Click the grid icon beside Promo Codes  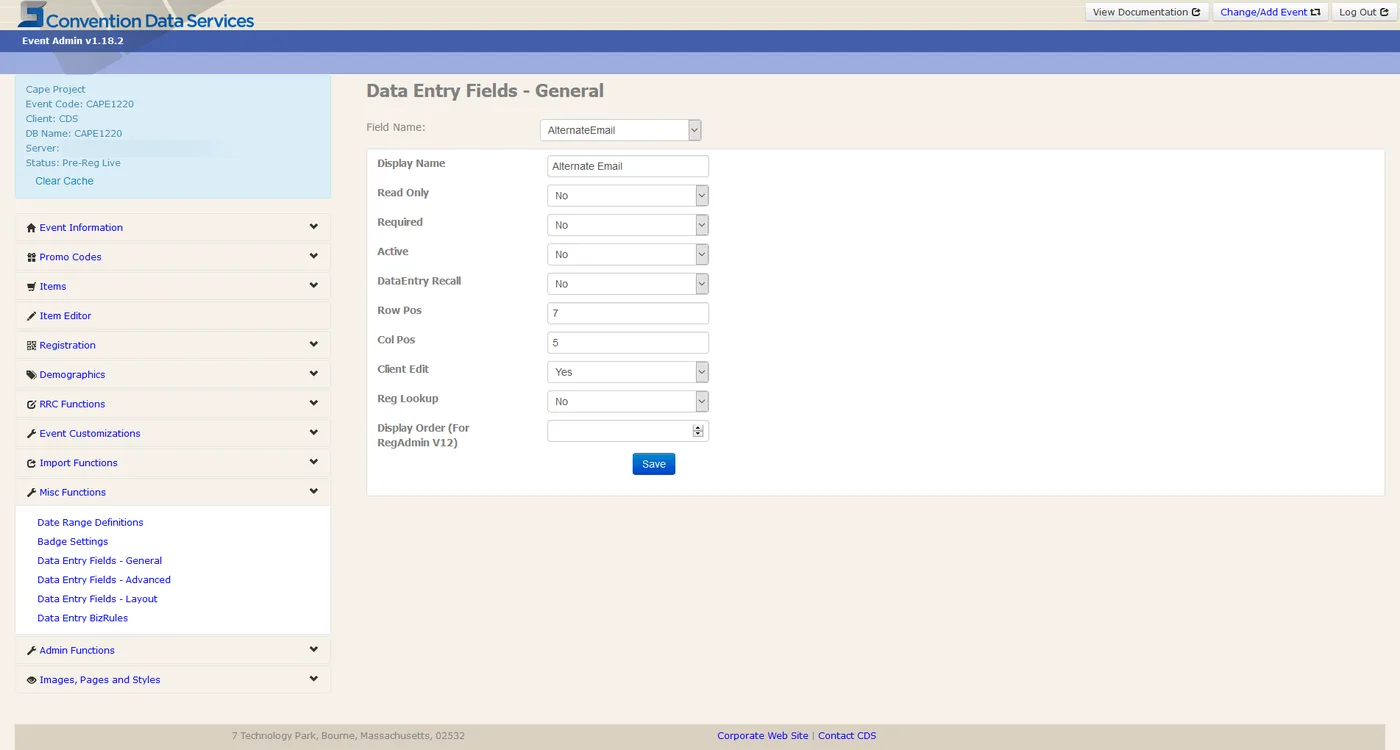pos(31,257)
